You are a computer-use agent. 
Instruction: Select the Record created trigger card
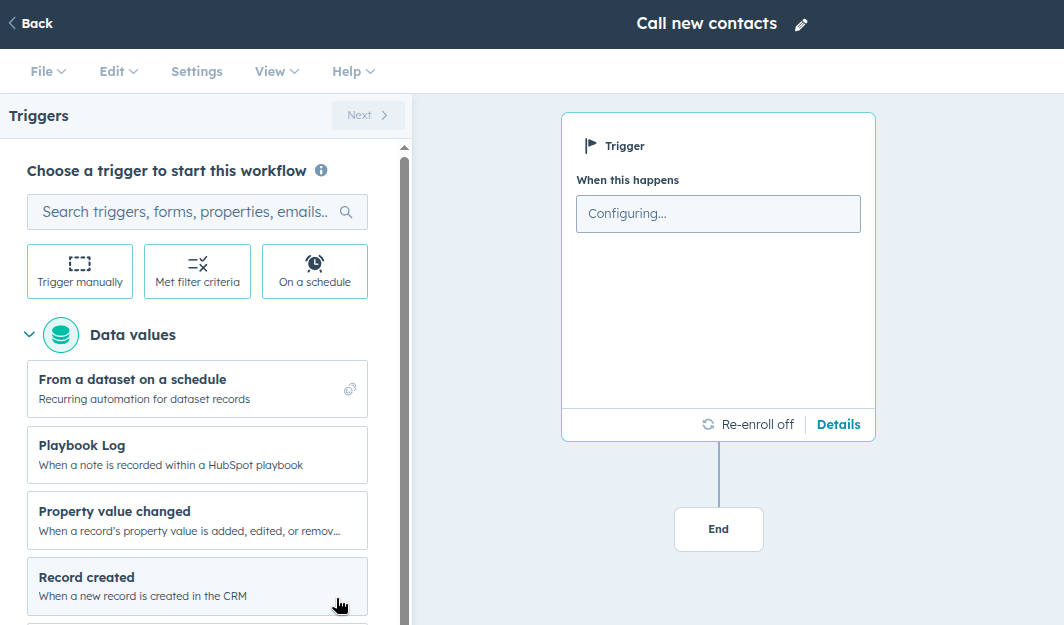197,587
